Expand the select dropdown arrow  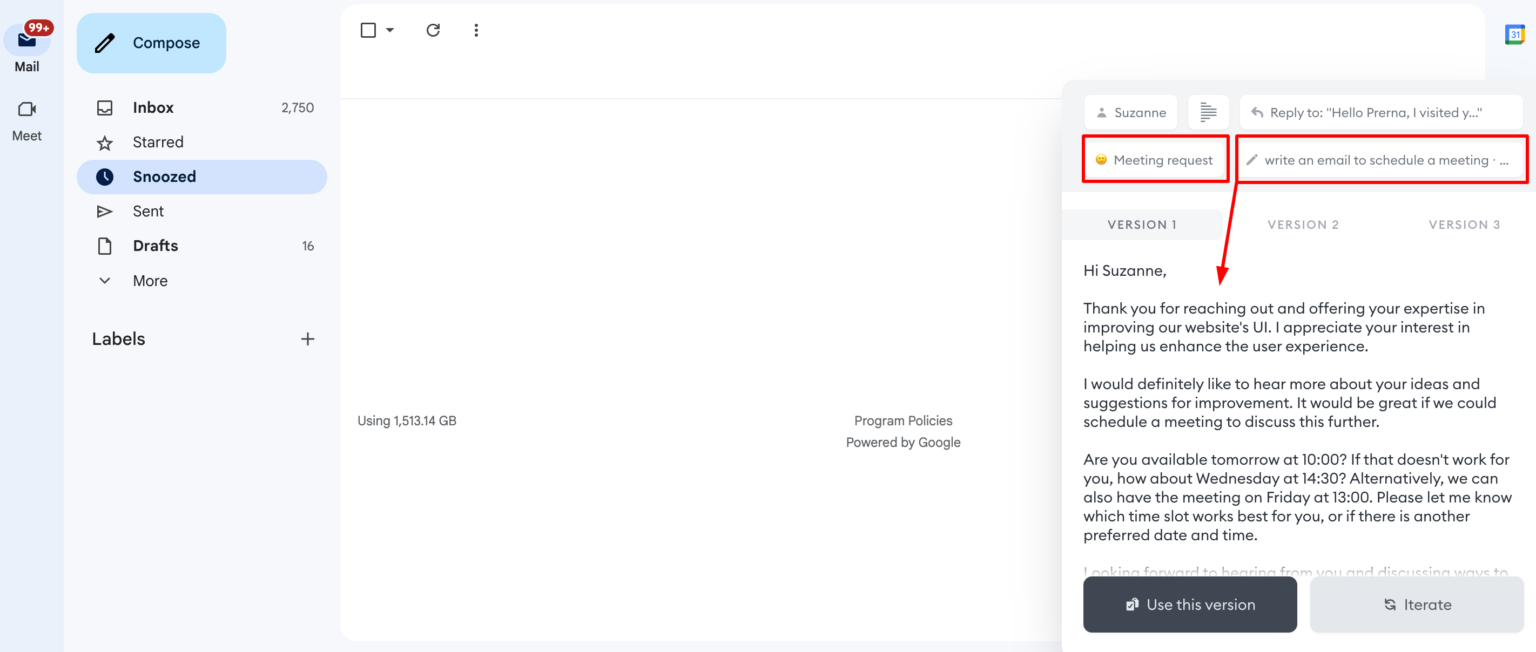(x=390, y=30)
